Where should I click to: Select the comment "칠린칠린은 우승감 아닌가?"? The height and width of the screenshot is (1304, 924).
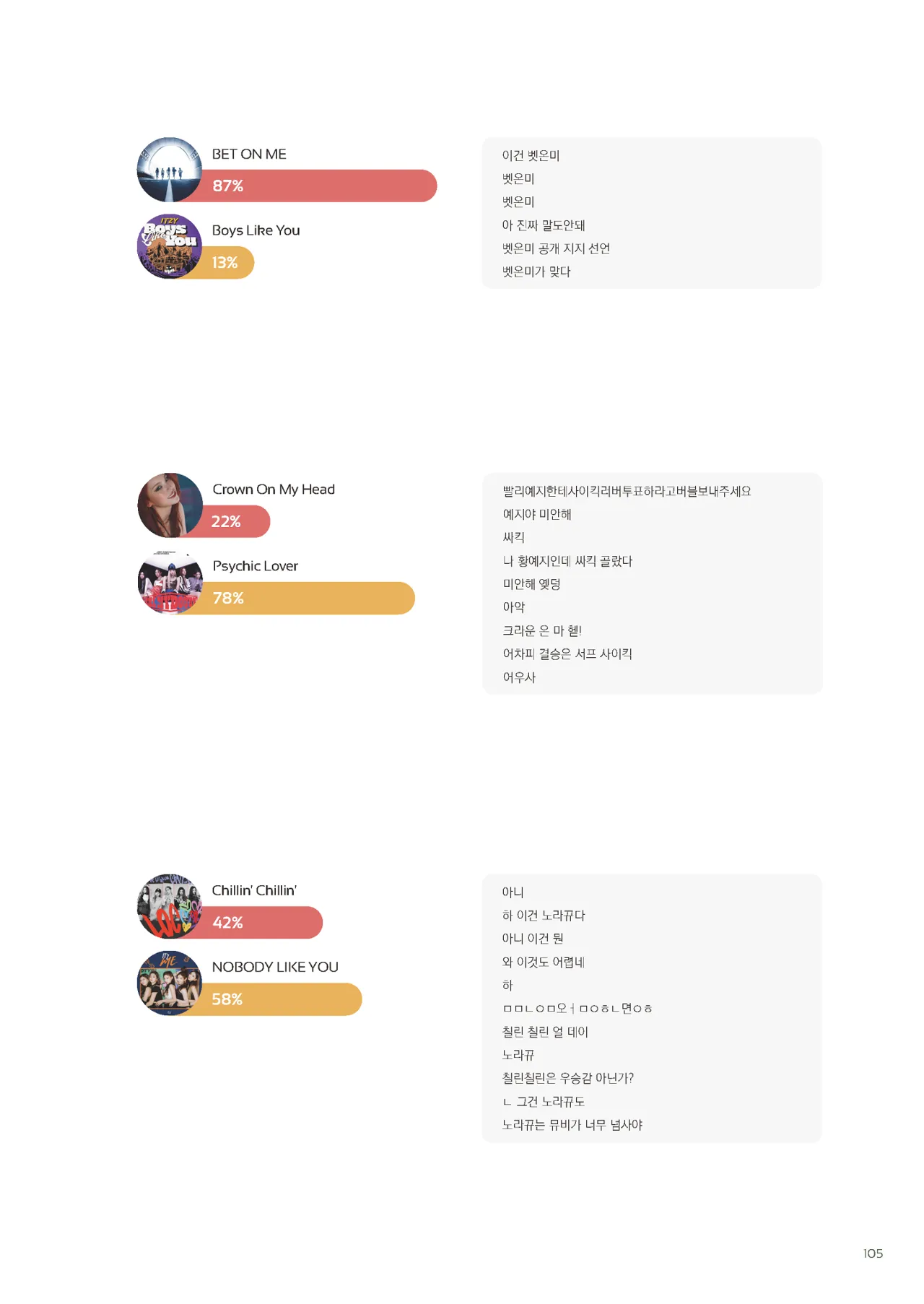567,1078
